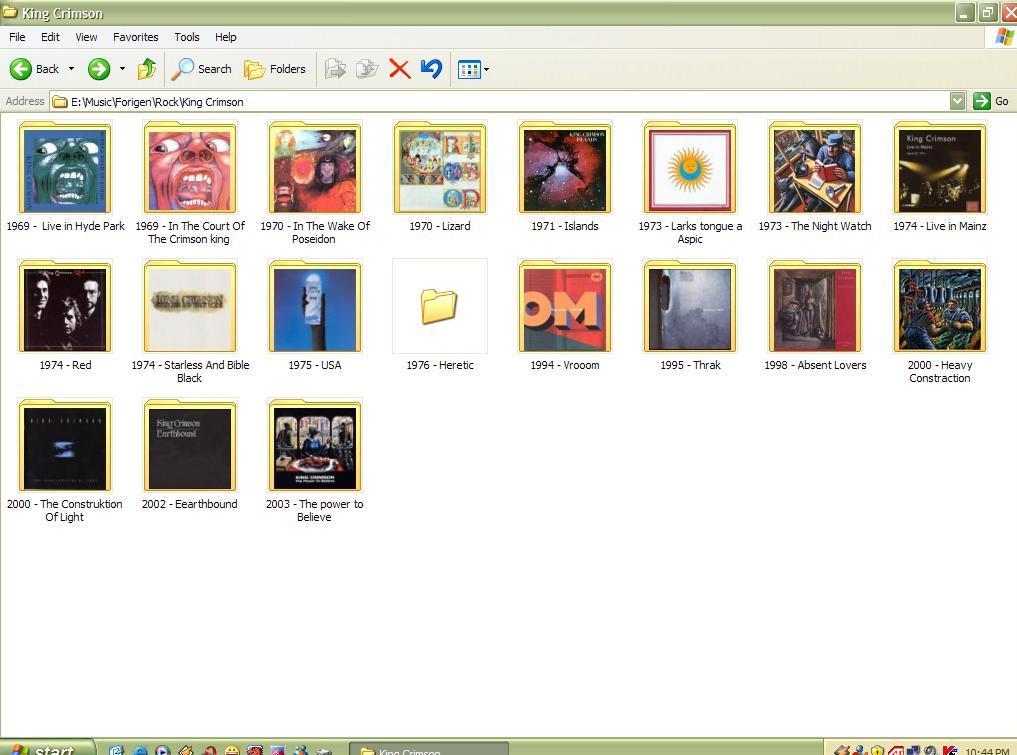Viewport: 1017px width, 755px height.
Task: Toggle the Folders pane
Action: [274, 69]
